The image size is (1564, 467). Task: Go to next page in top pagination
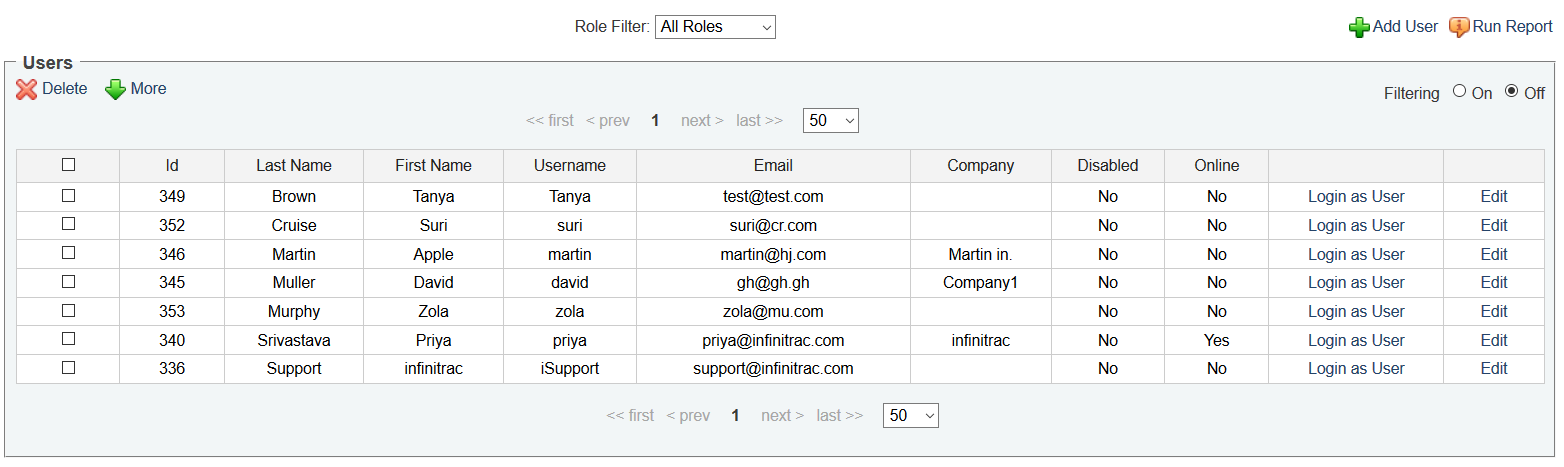point(702,121)
